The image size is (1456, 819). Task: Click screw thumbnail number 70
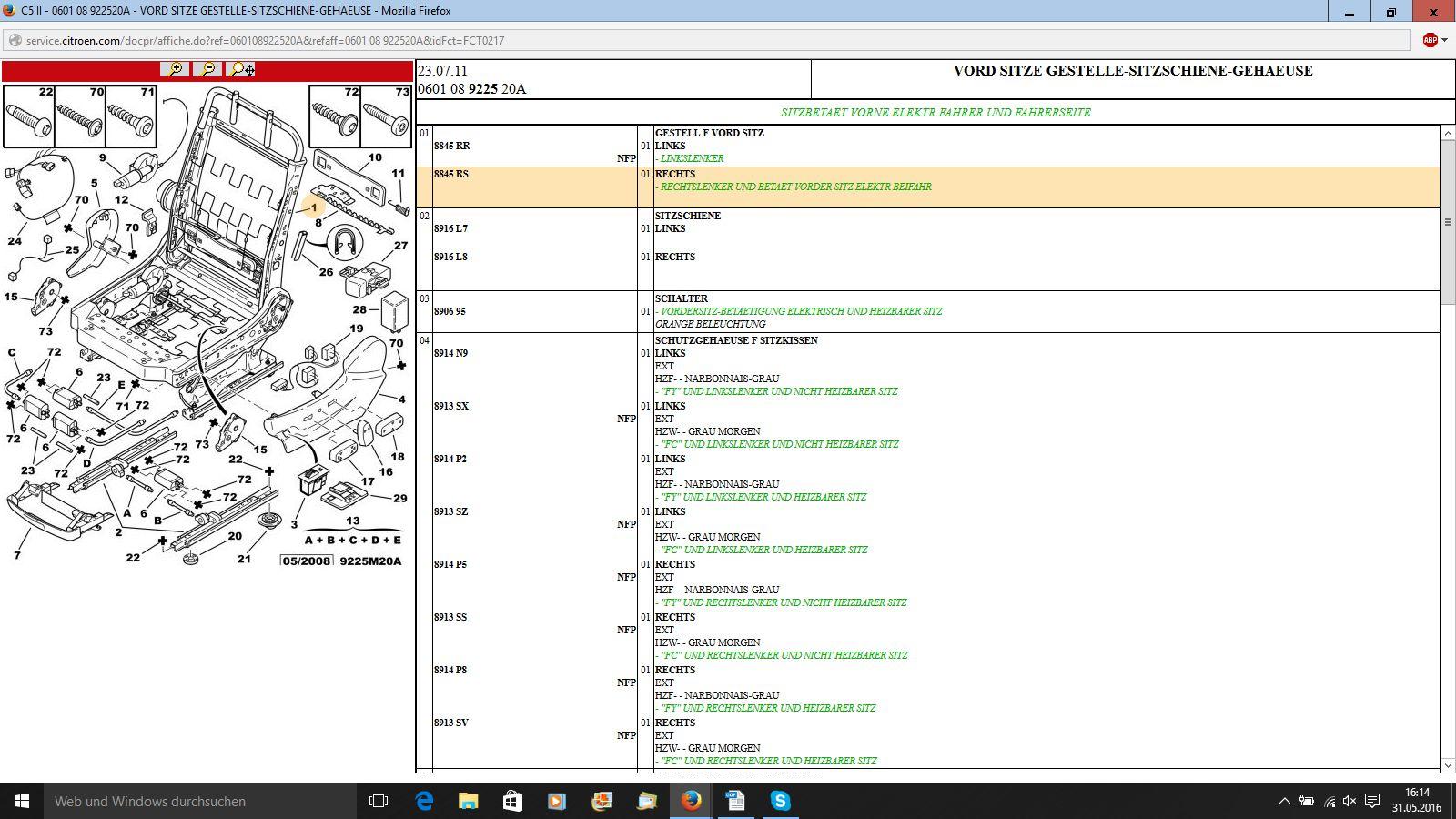[x=80, y=116]
